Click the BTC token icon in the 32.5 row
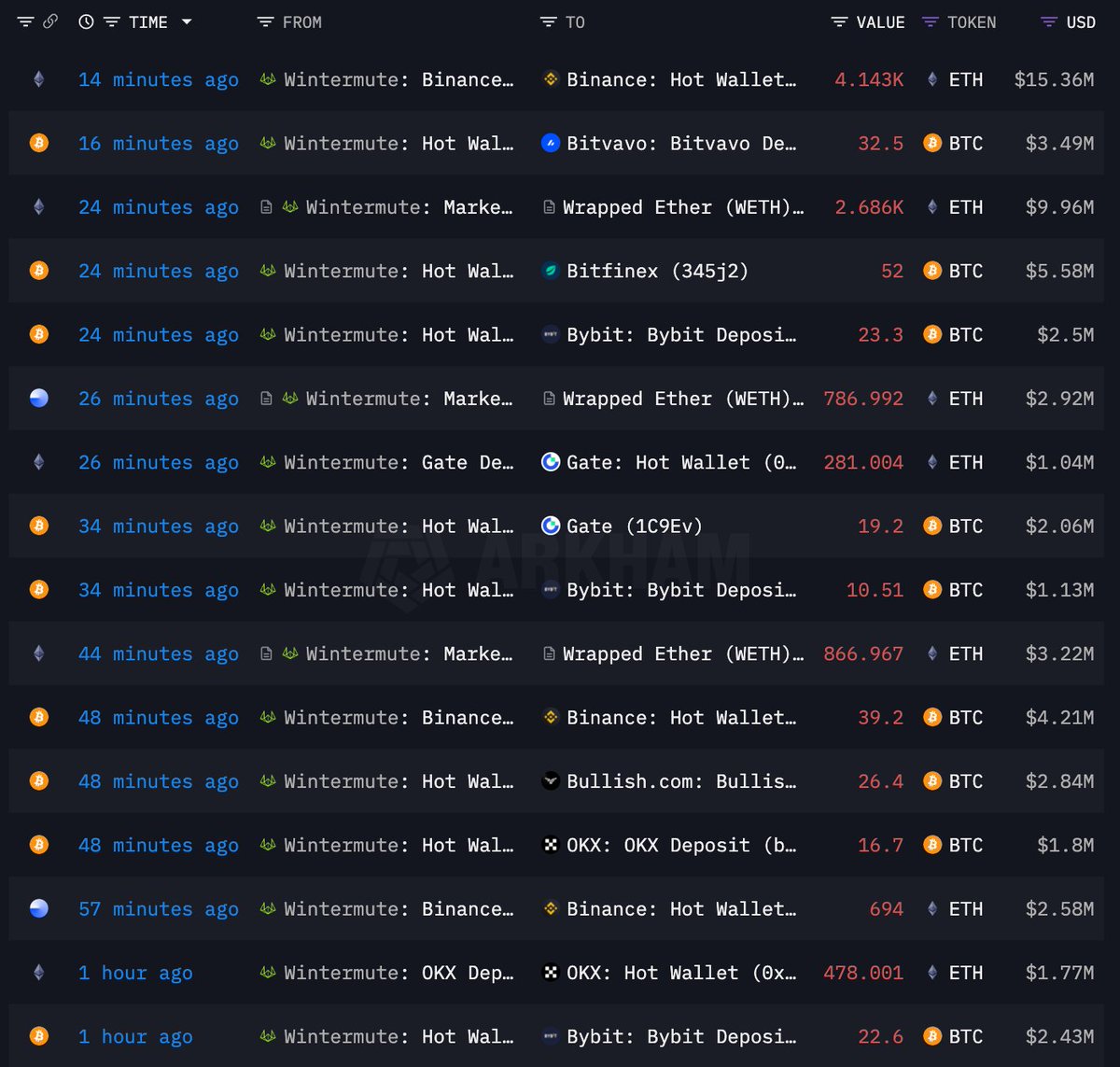This screenshot has width=1120, height=1067. tap(931, 143)
